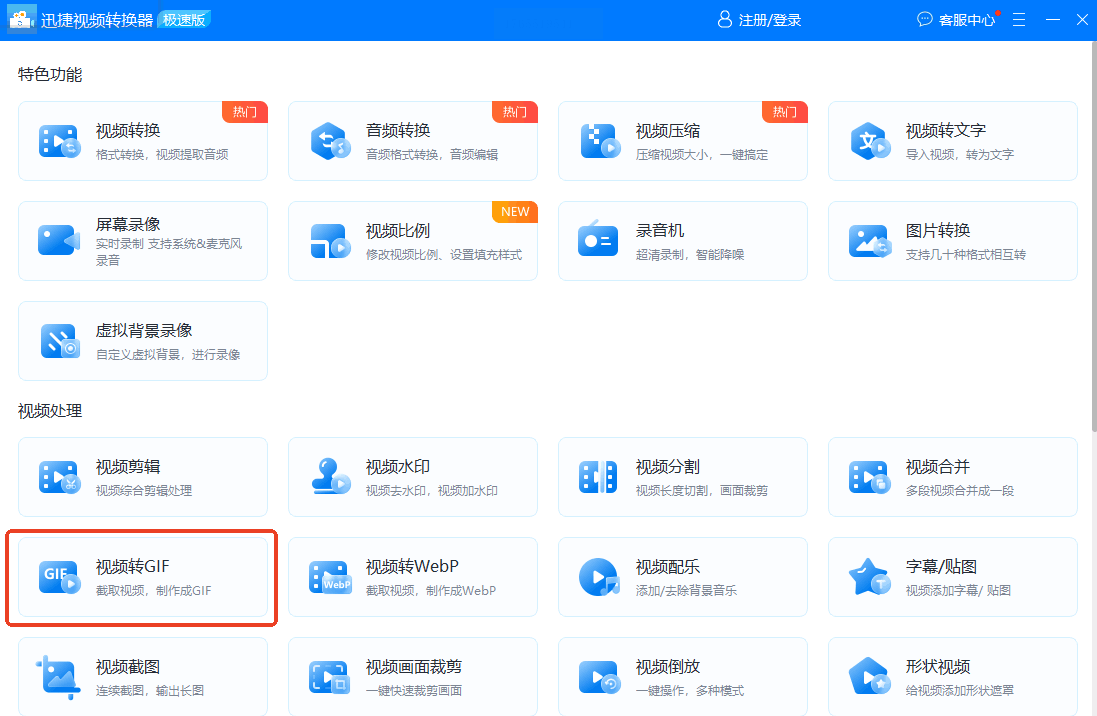Open the 视频水印 watermark stamp icon
The image size is (1097, 716).
coord(330,476)
